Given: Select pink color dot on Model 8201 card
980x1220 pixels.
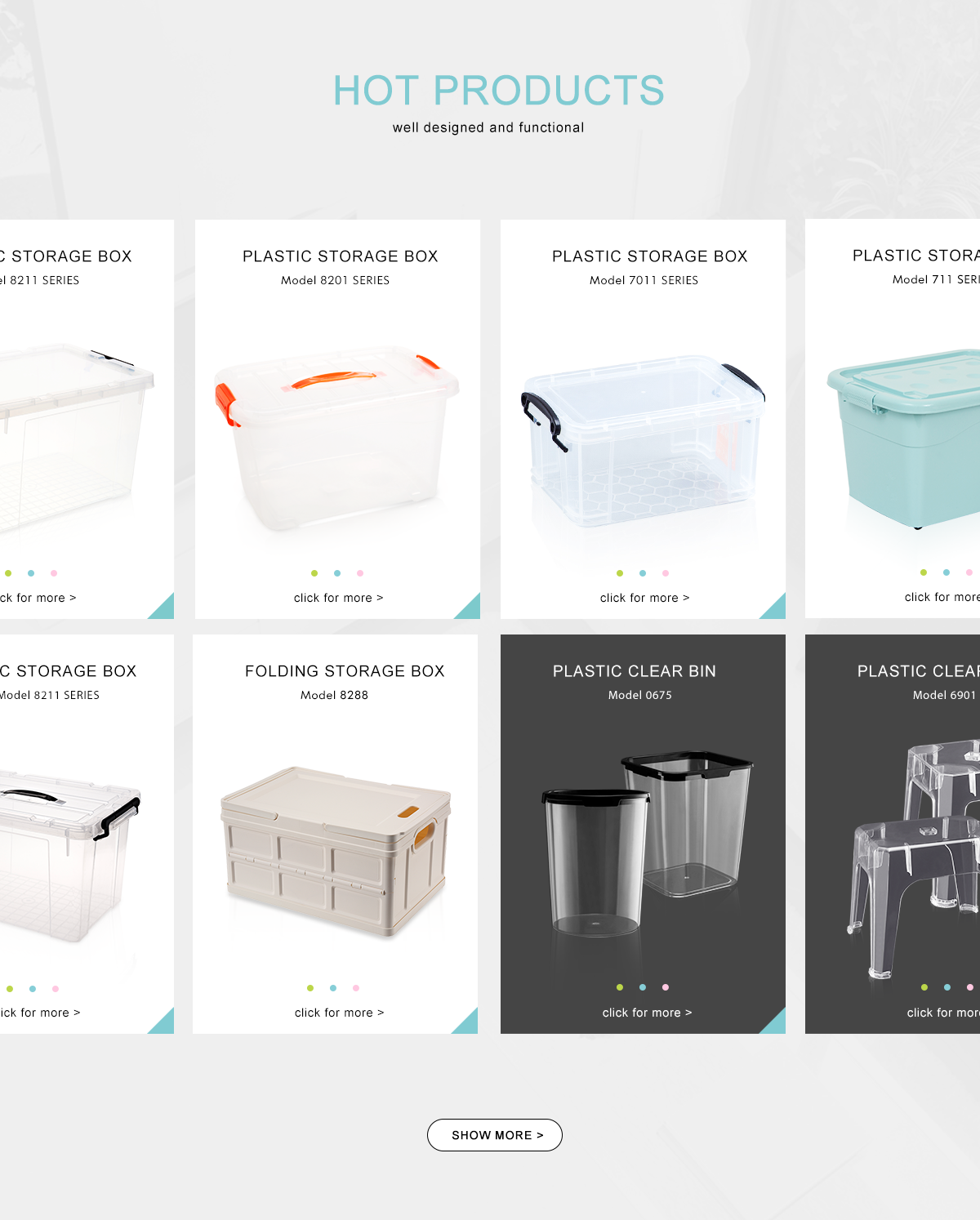Looking at the screenshot, I should [x=360, y=573].
